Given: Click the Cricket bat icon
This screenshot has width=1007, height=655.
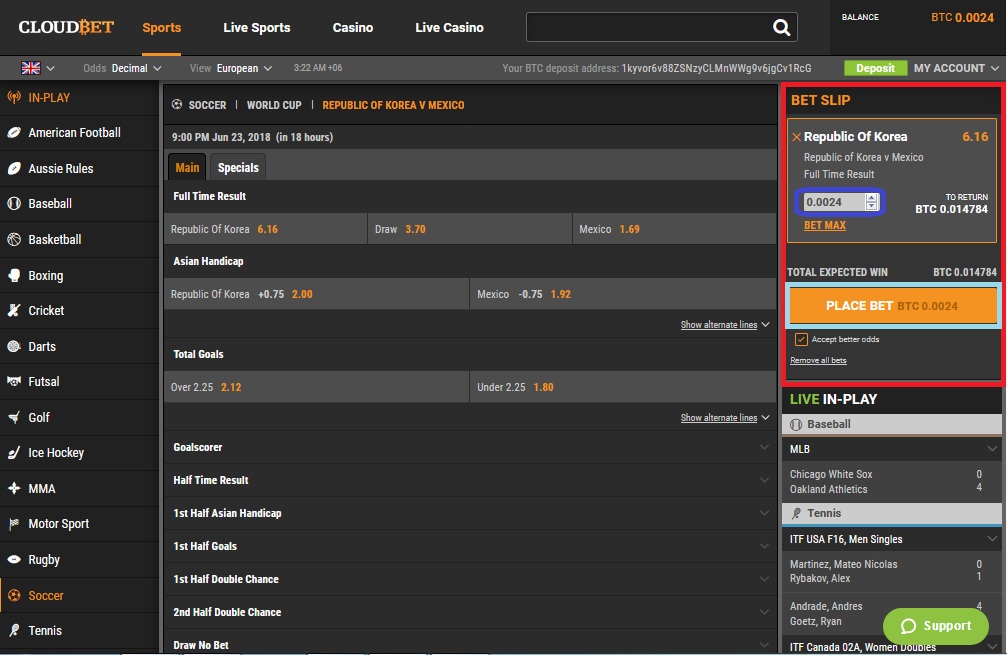Looking at the screenshot, I should coord(13,310).
